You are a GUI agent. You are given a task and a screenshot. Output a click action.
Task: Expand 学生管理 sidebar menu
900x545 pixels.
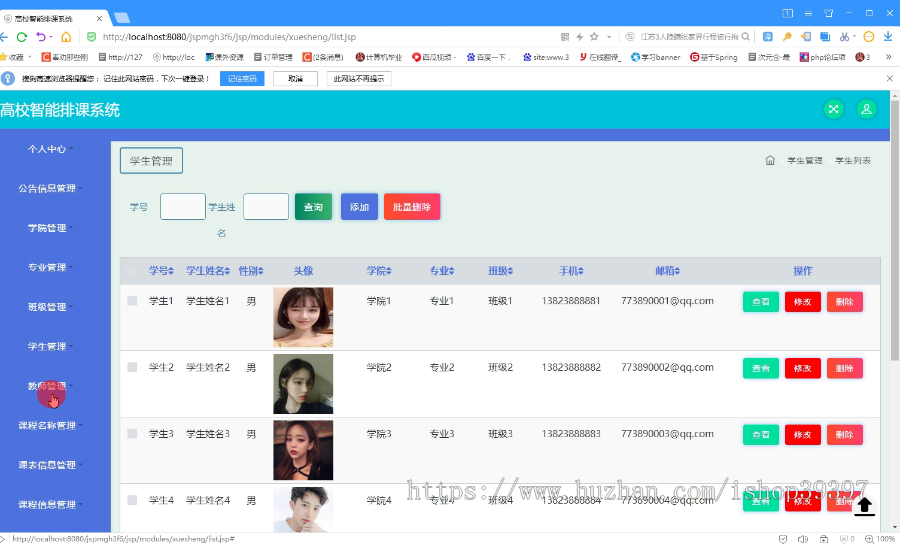point(51,347)
